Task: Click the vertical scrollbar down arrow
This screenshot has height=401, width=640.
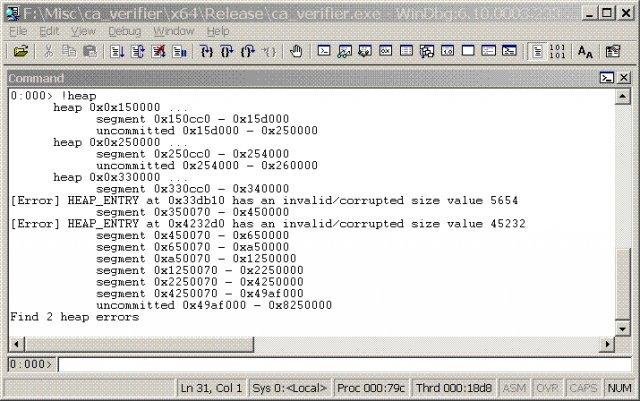Action: tap(622, 329)
